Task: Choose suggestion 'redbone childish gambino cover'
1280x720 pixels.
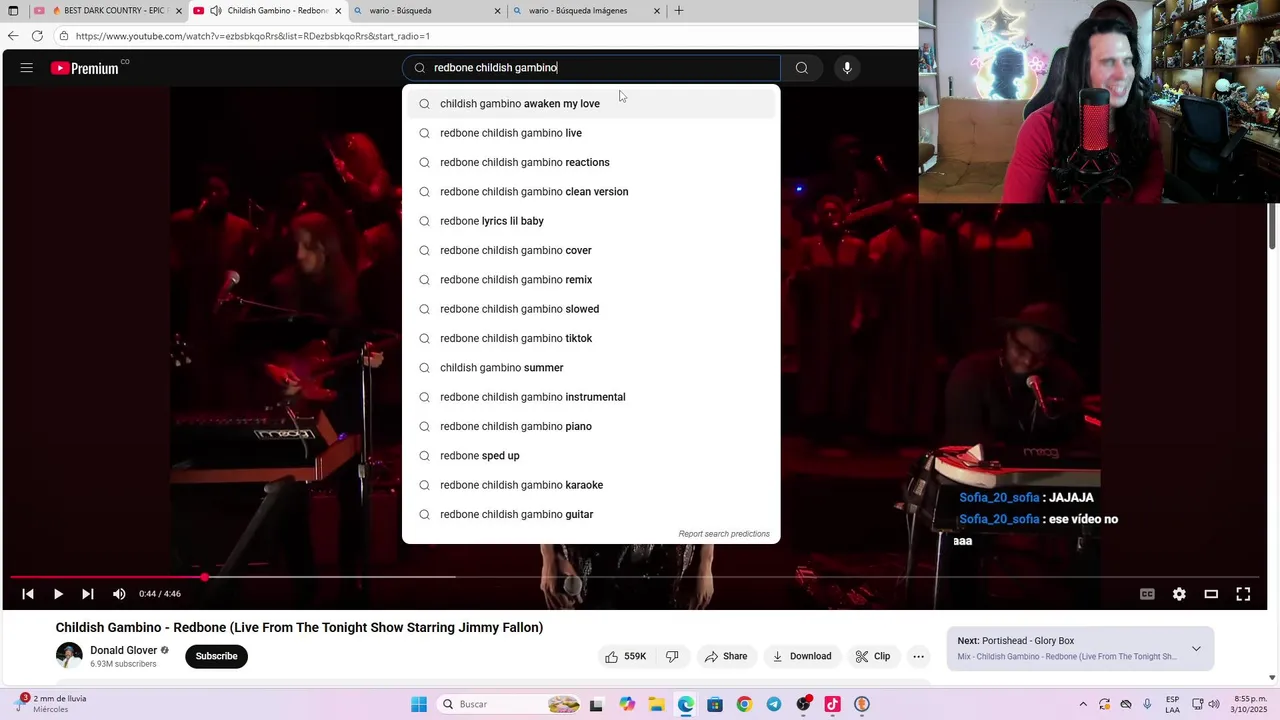Action: coord(590,250)
